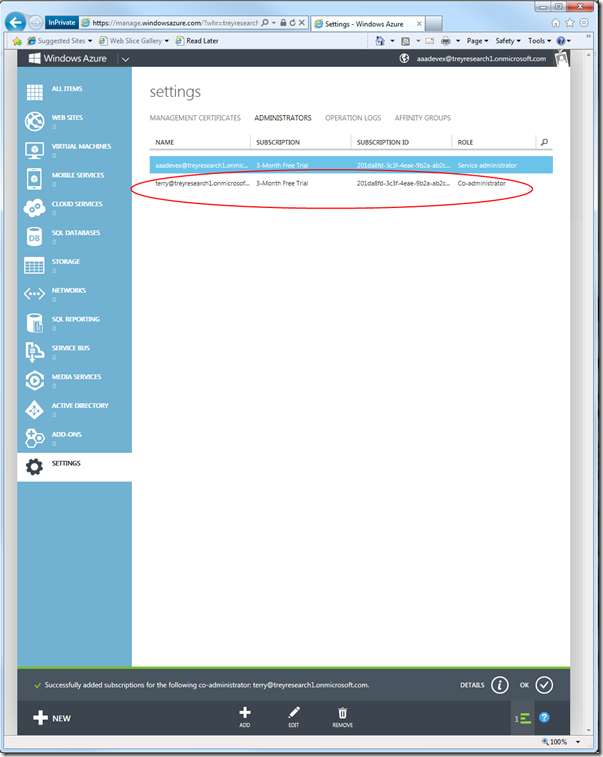Open the Virtual Machines section
The height and width of the screenshot is (757, 603).
coord(74,150)
